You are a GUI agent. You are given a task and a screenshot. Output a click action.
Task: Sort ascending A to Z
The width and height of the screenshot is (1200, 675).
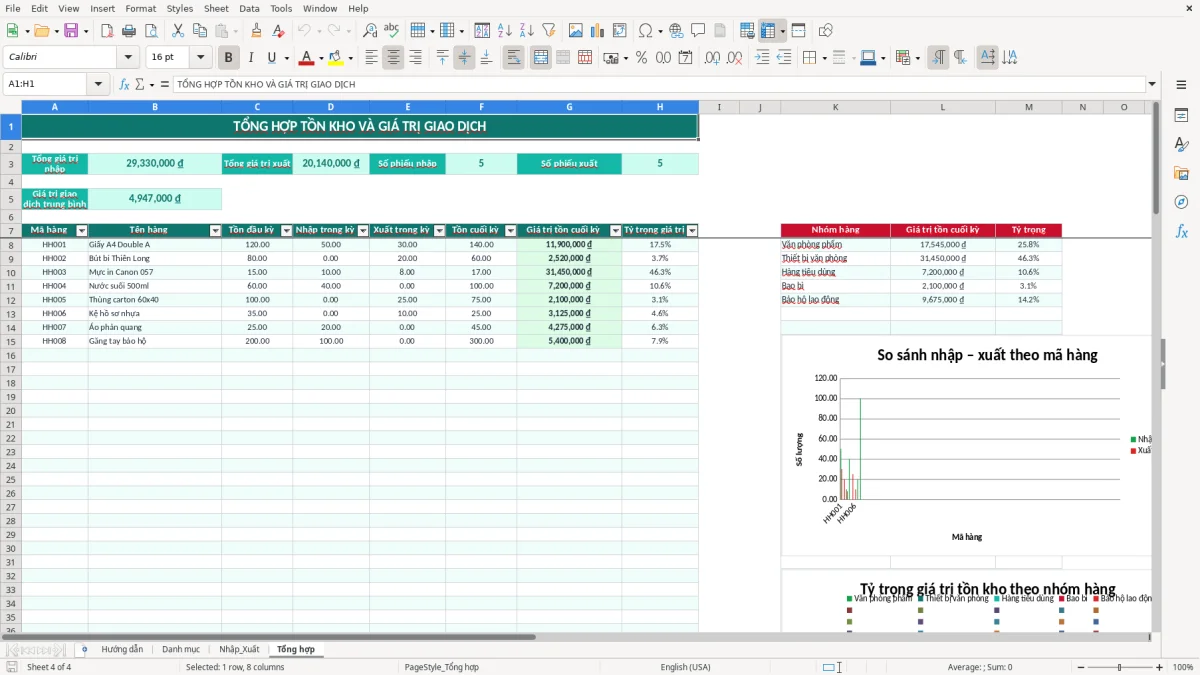tap(504, 31)
